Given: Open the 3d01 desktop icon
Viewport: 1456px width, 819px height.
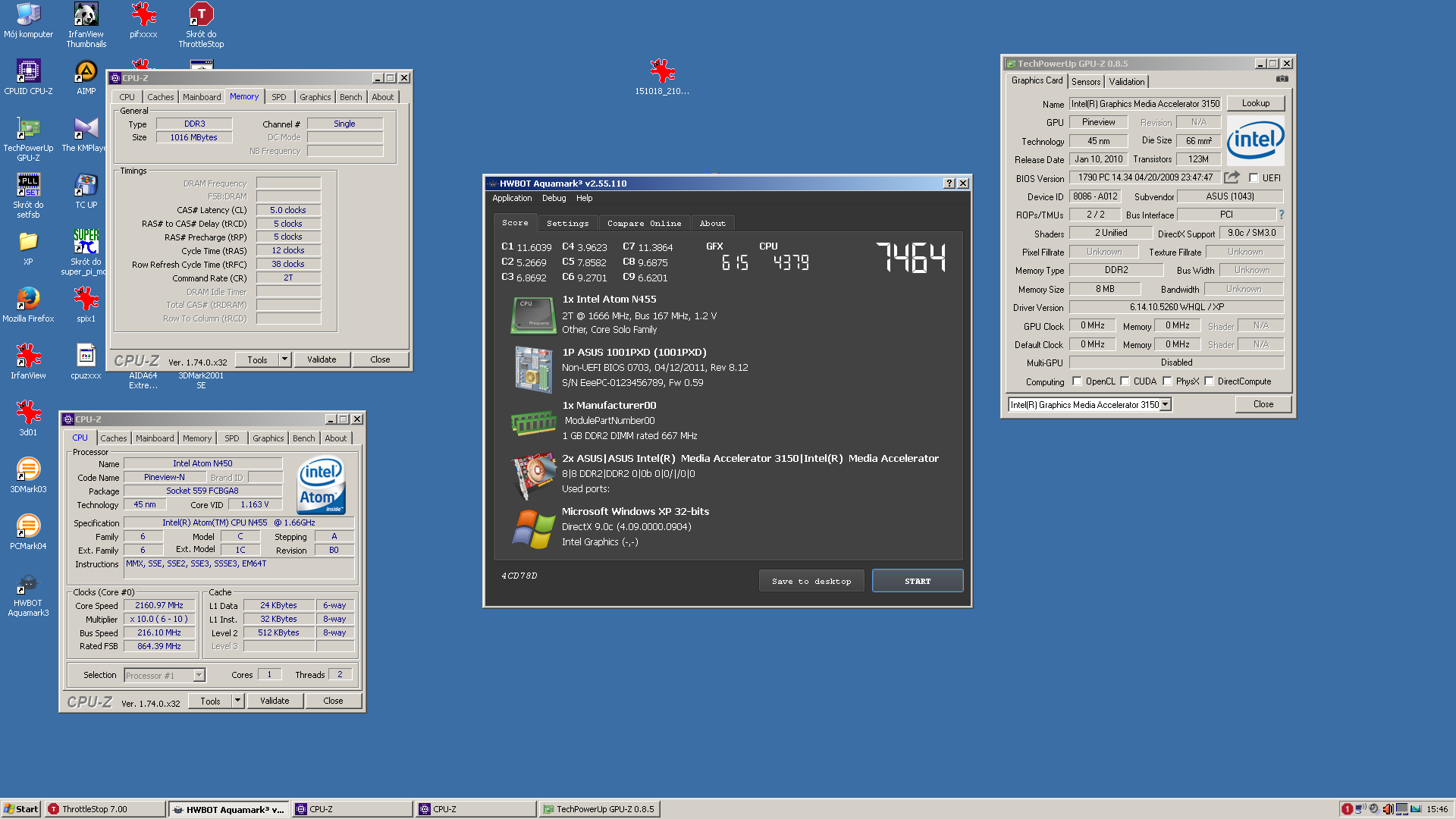Looking at the screenshot, I should [x=28, y=419].
